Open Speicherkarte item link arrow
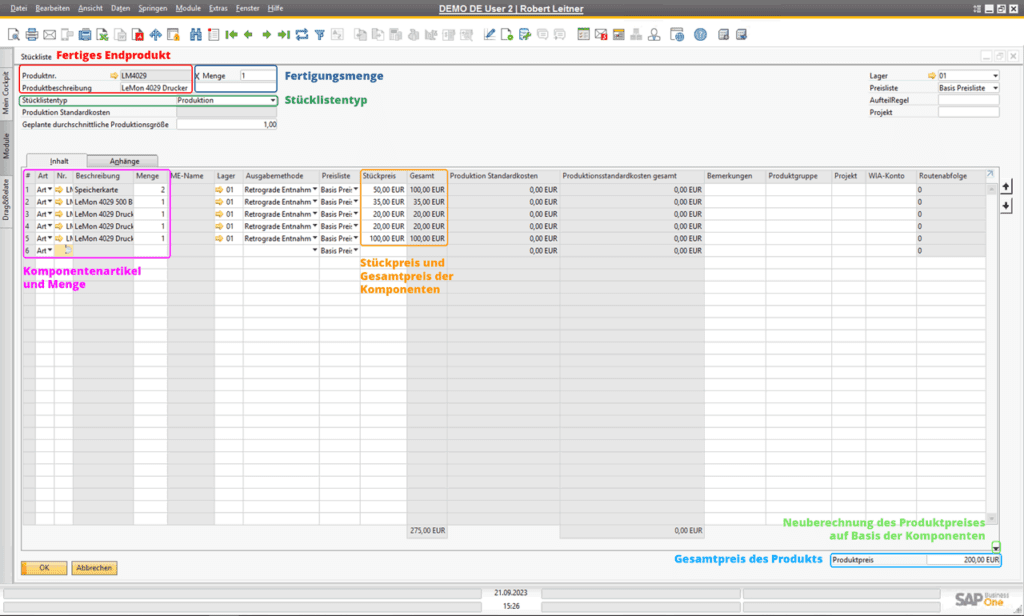Screen dimensions: 1024x616 [x=59, y=189]
